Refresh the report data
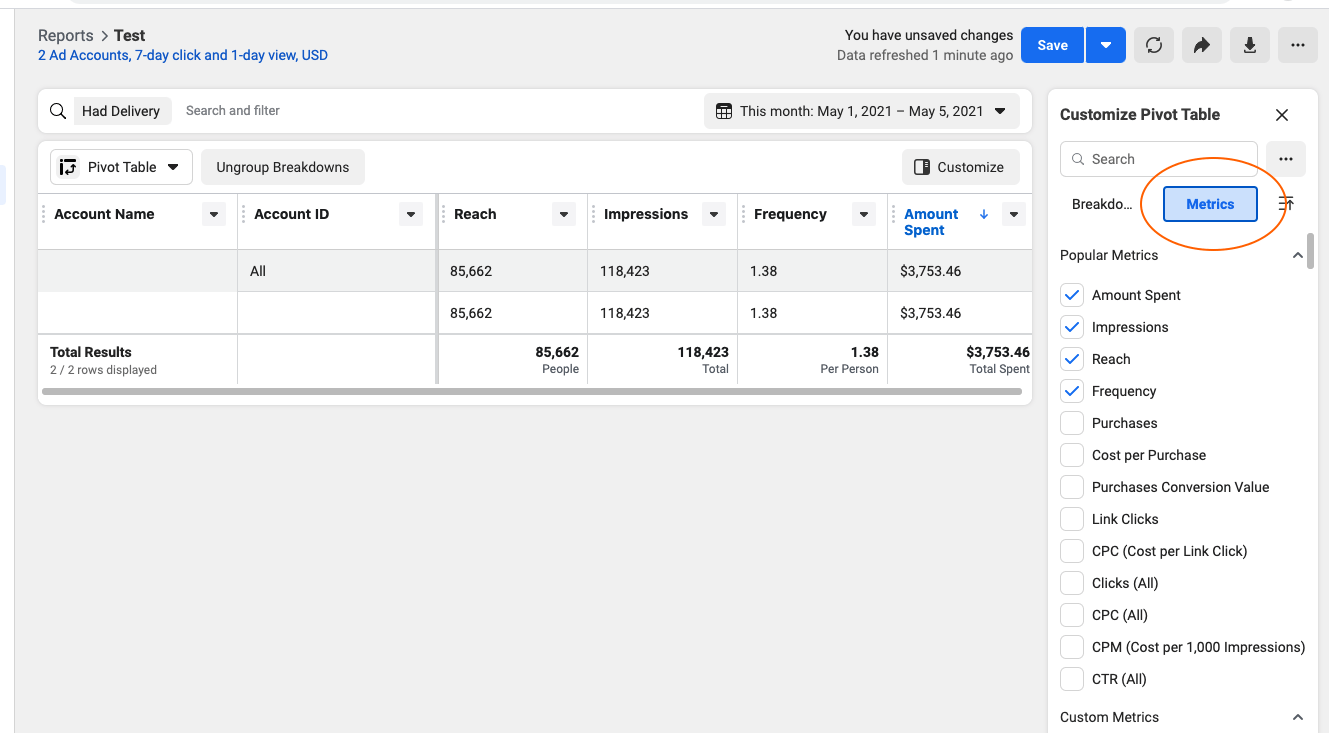The width and height of the screenshot is (1329, 733). (1153, 45)
